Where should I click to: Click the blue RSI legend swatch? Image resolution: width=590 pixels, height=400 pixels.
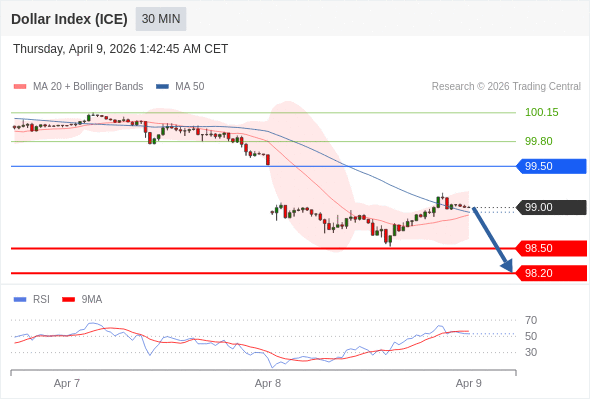20,300
